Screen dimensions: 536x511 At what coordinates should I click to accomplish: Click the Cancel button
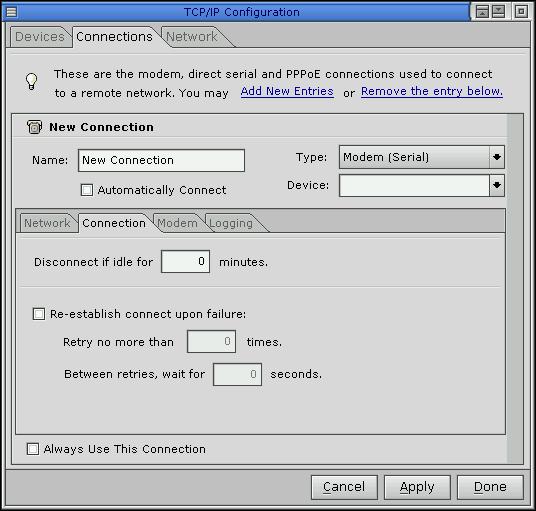pyautogui.click(x=344, y=487)
